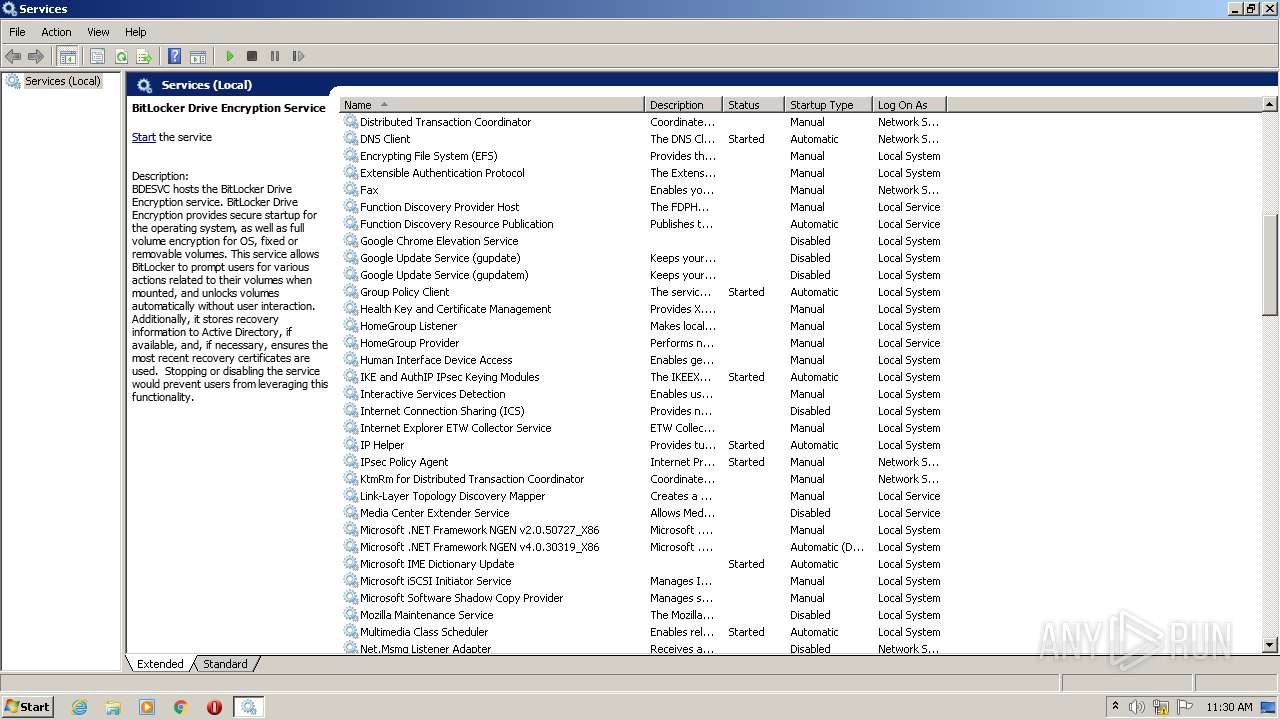Screen dimensions: 1280x720
Task: Click the Restart Service toolbar icon
Action: [298, 57]
